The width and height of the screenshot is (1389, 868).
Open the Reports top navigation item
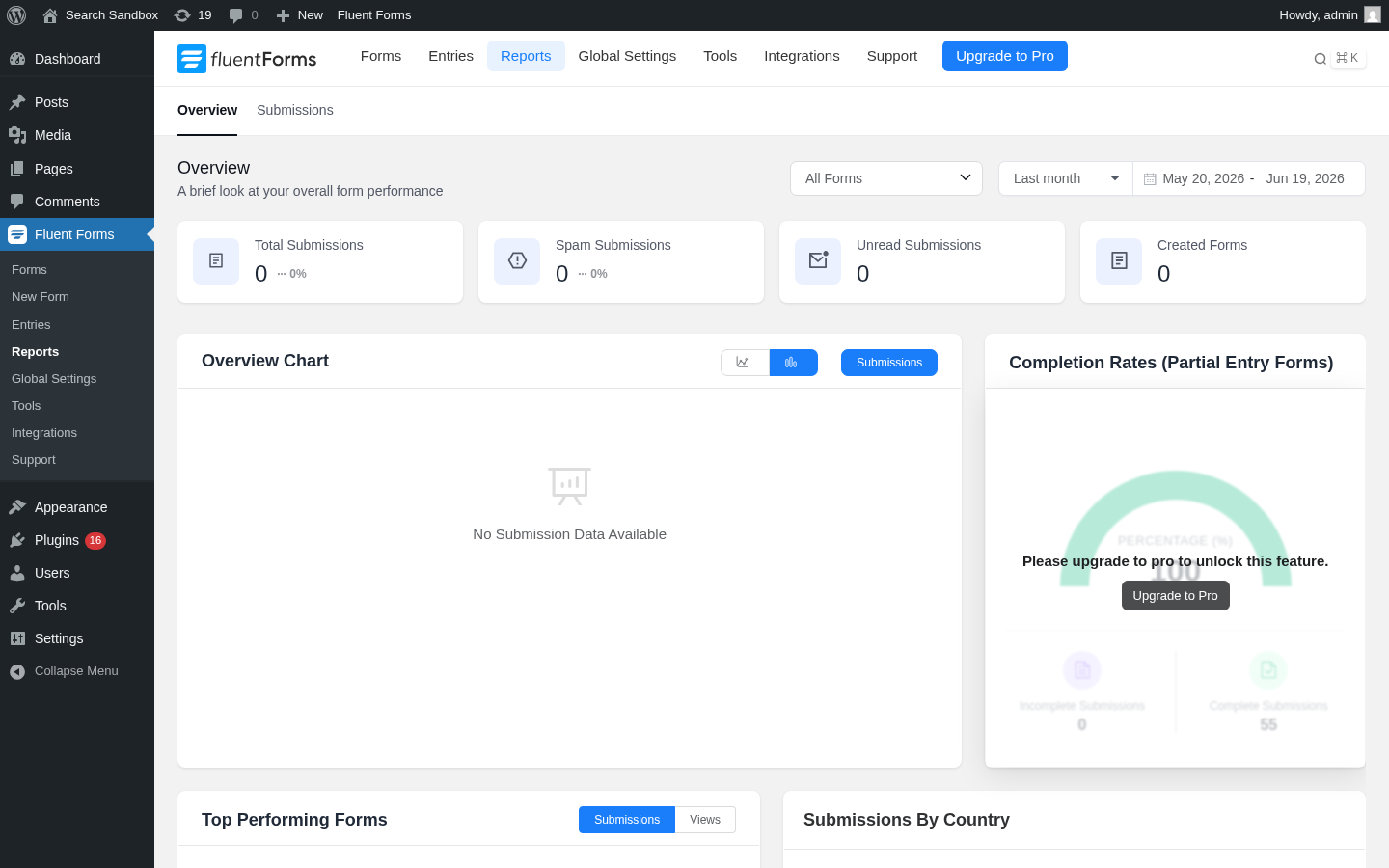tap(526, 56)
